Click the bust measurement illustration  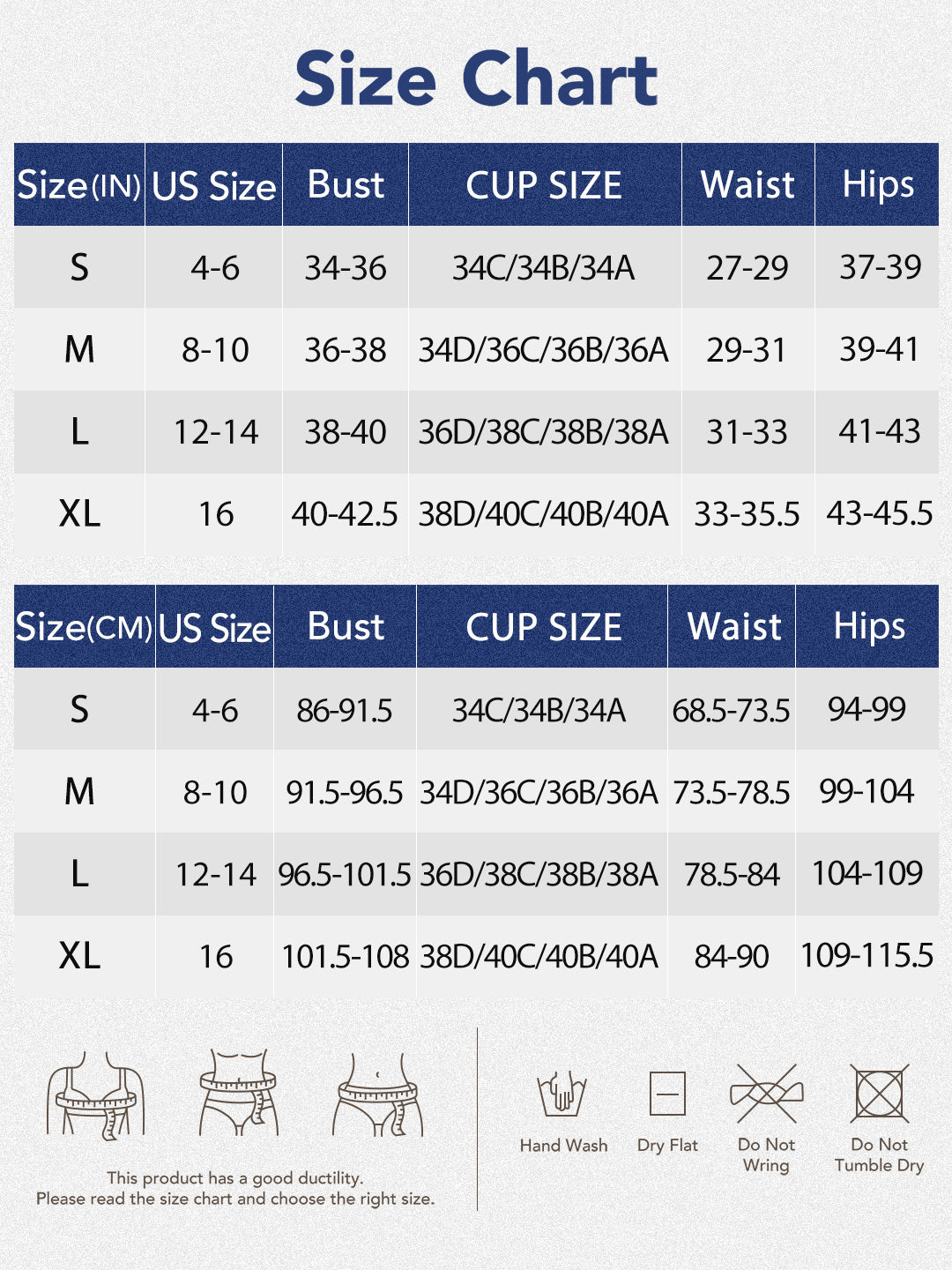[x=95, y=1094]
